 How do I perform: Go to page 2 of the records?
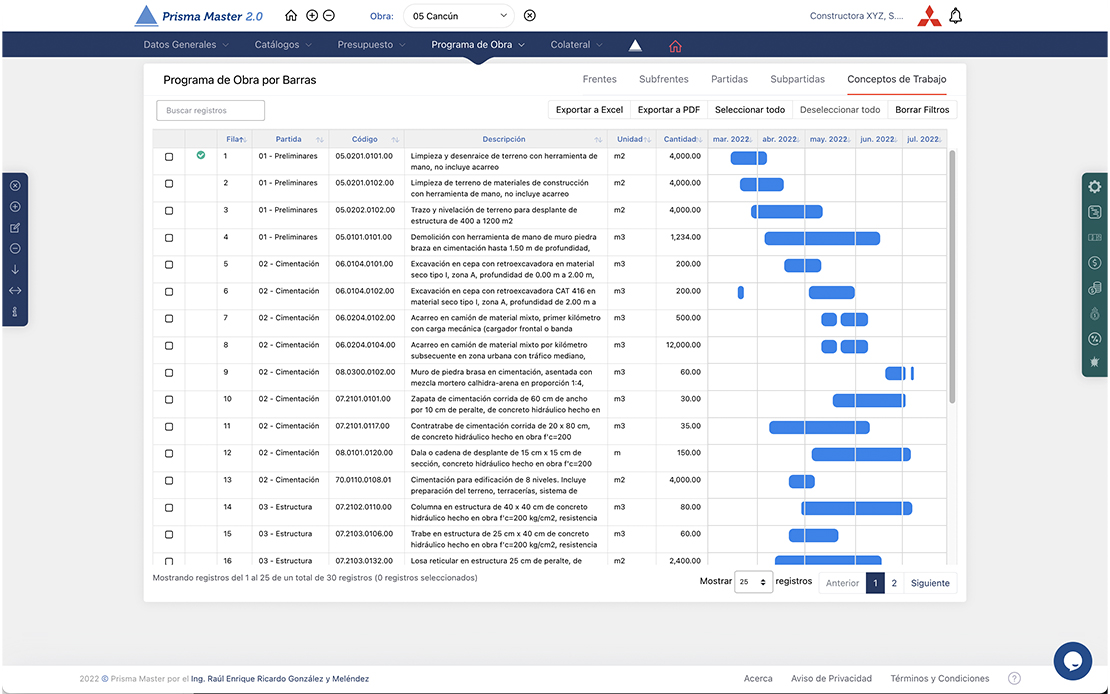894,583
